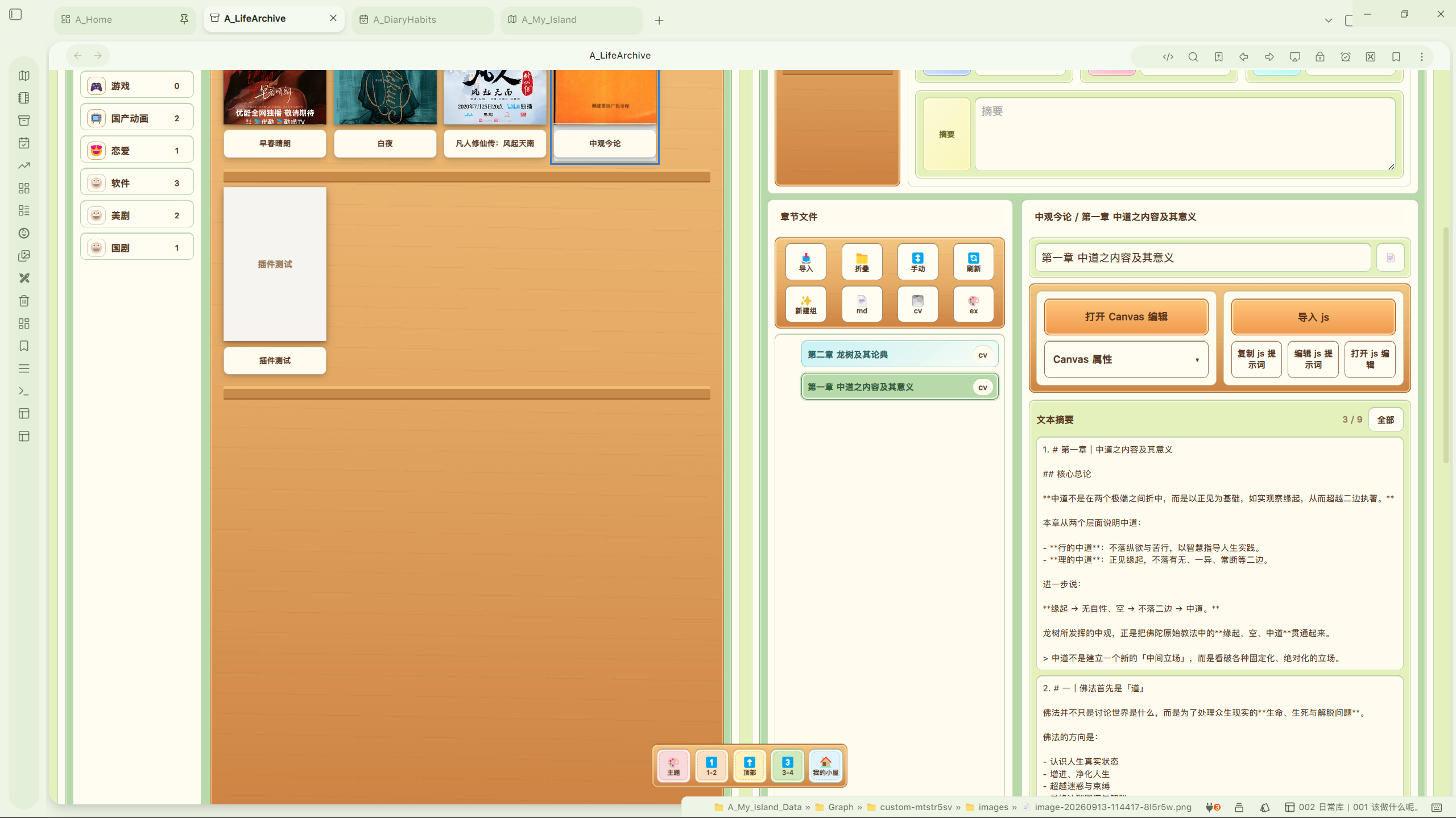This screenshot has height=818, width=1456.
Task: Click the 摘要 text area
Action: (x=1185, y=134)
